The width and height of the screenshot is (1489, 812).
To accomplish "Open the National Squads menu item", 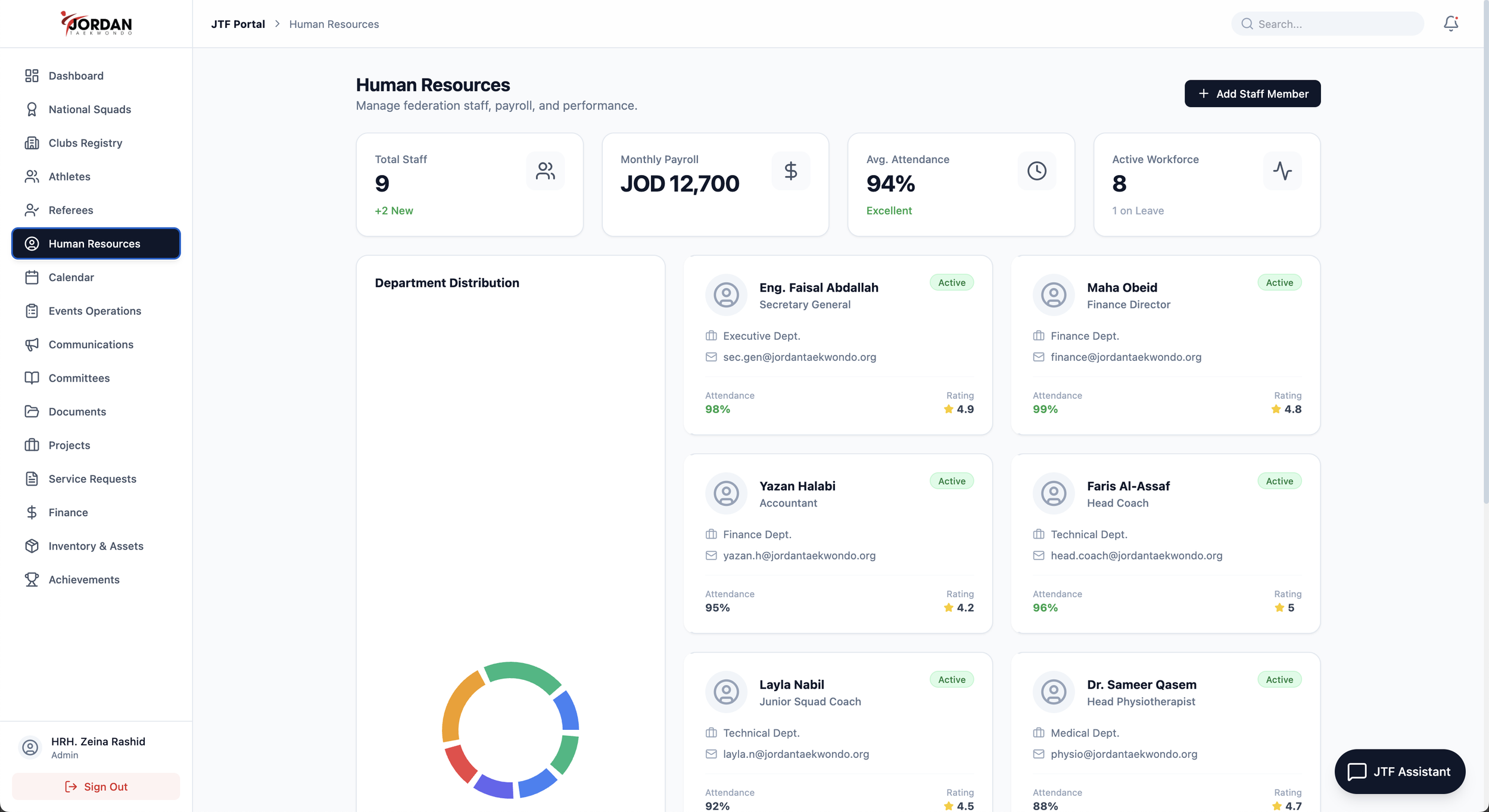I will (x=89, y=110).
